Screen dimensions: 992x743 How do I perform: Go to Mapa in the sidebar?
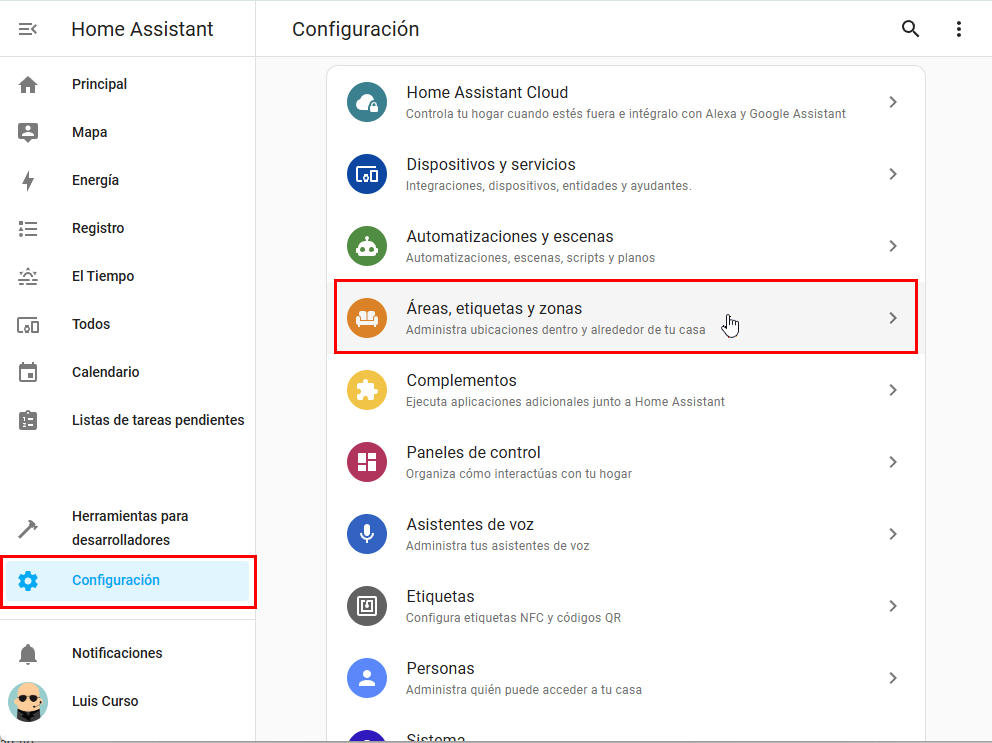click(x=89, y=132)
